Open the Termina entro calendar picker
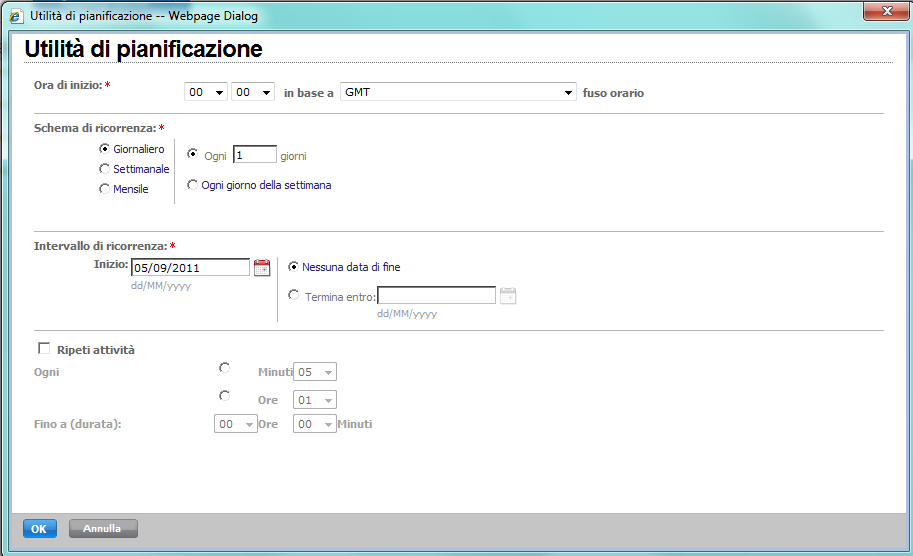 pyautogui.click(x=508, y=295)
